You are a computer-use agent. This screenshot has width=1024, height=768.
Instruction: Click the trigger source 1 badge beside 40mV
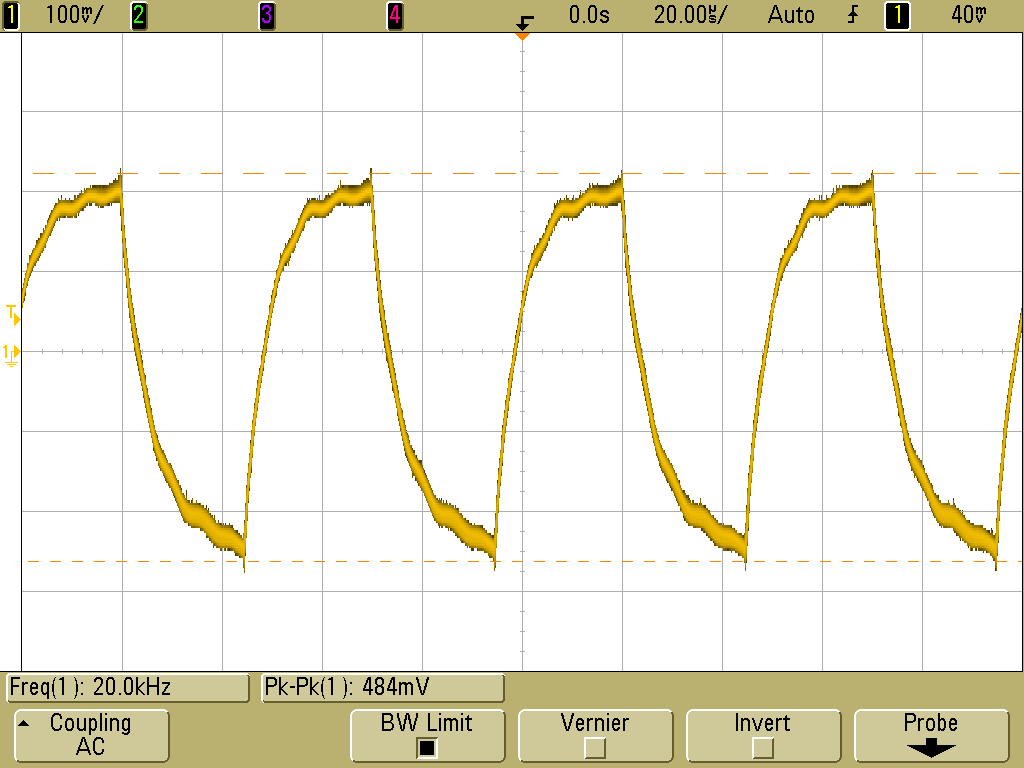896,15
